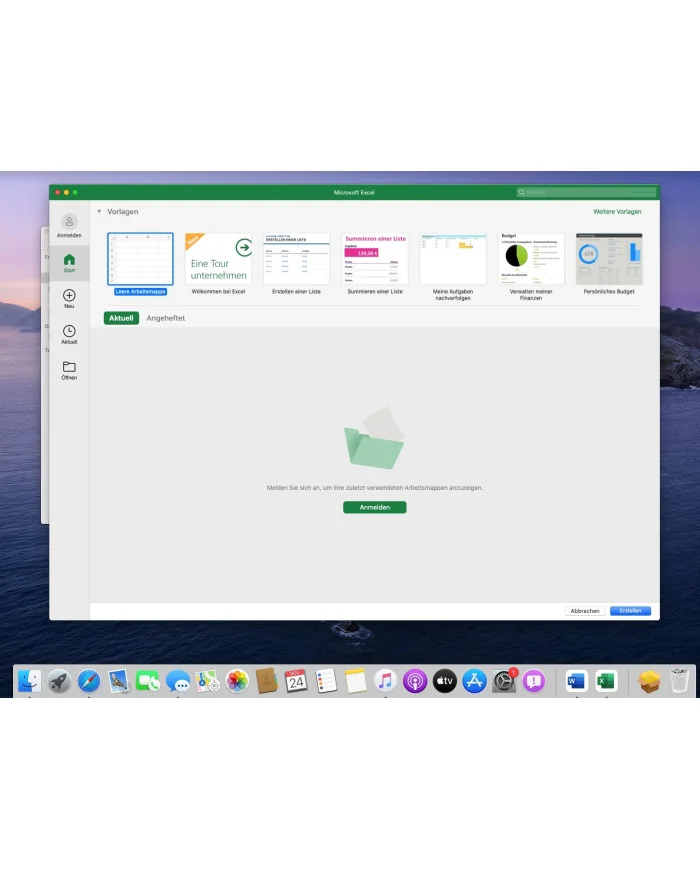Open Weitere Vorlagen link

coord(617,212)
